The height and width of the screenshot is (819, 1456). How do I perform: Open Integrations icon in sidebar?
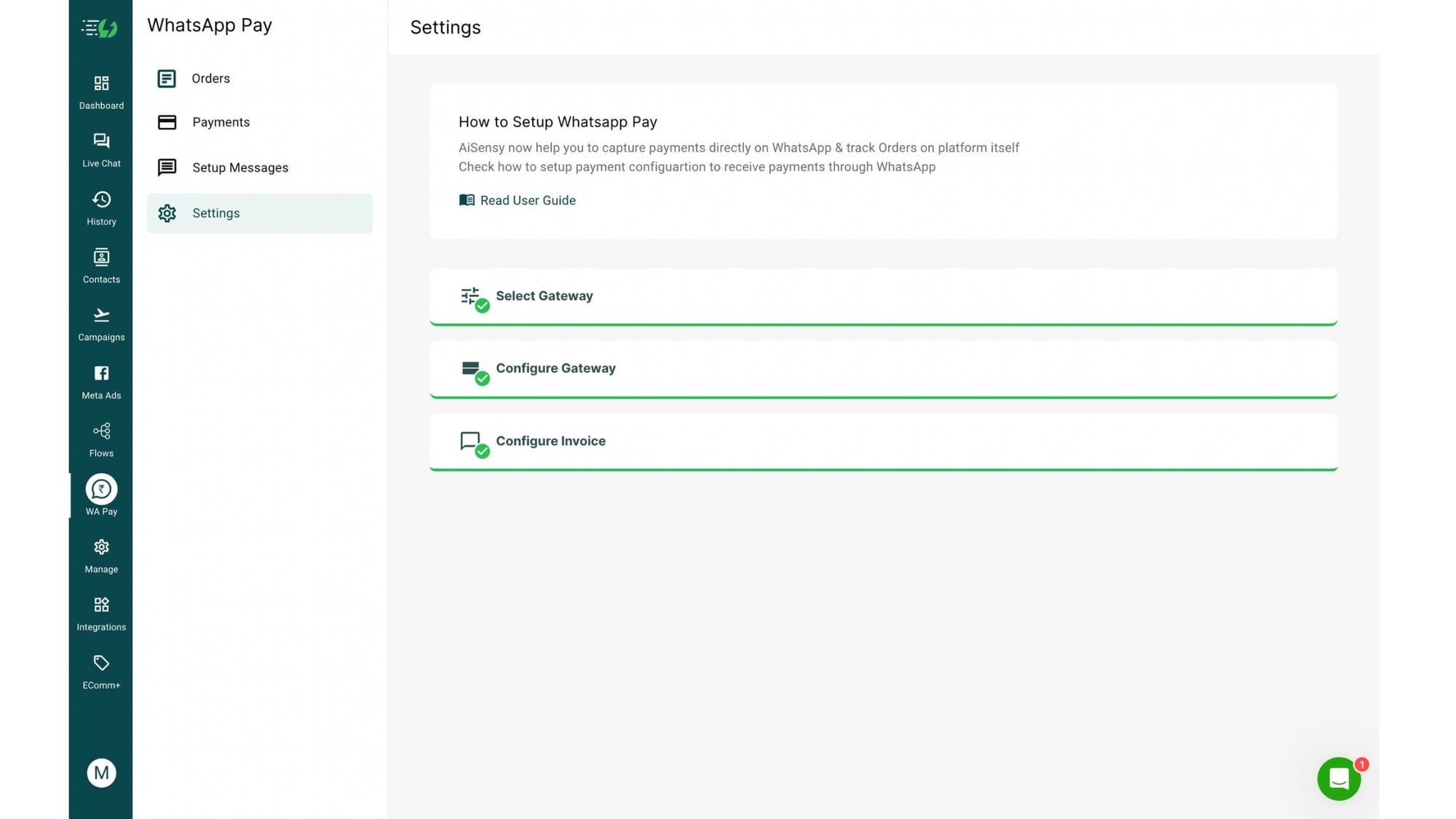pyautogui.click(x=101, y=605)
